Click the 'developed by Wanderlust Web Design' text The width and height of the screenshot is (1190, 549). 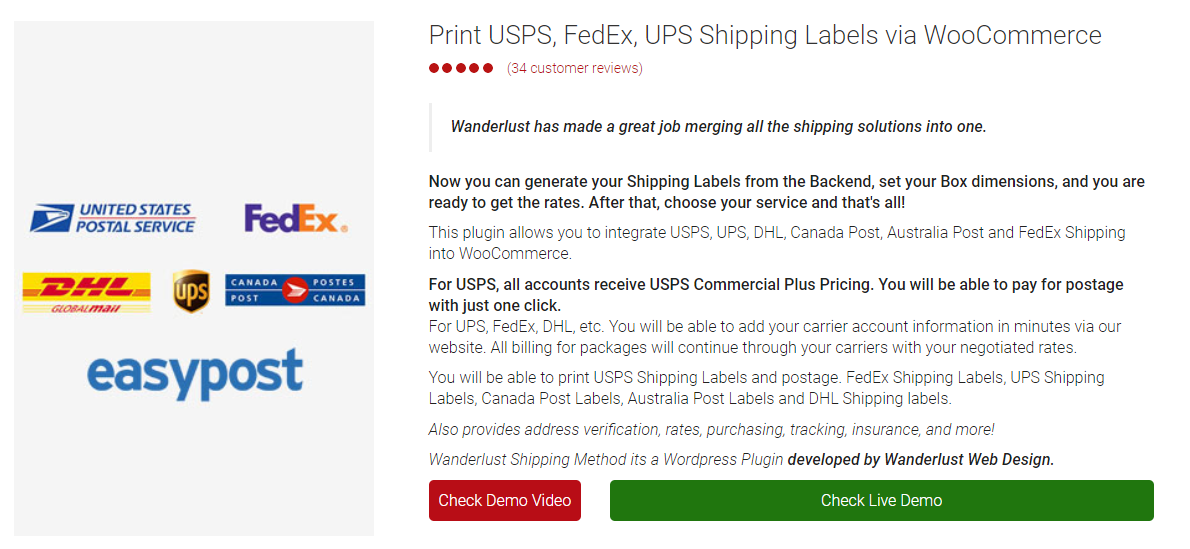click(921, 459)
